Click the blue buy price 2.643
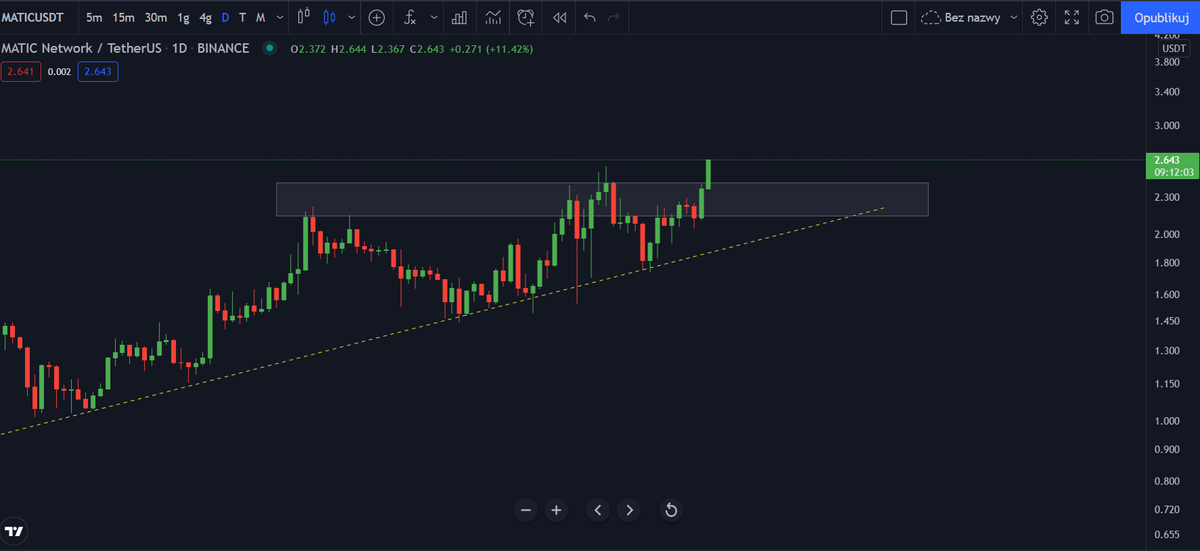The width and height of the screenshot is (1200, 551). click(99, 71)
